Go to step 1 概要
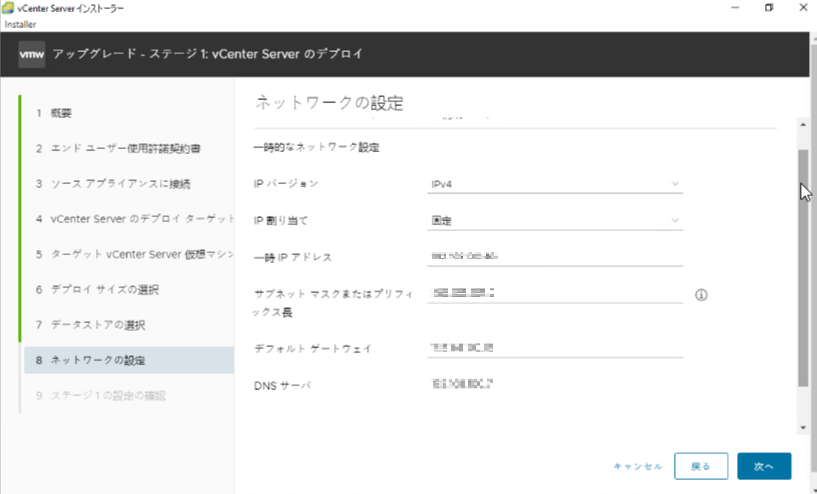This screenshot has height=494, width=817. click(x=54, y=113)
